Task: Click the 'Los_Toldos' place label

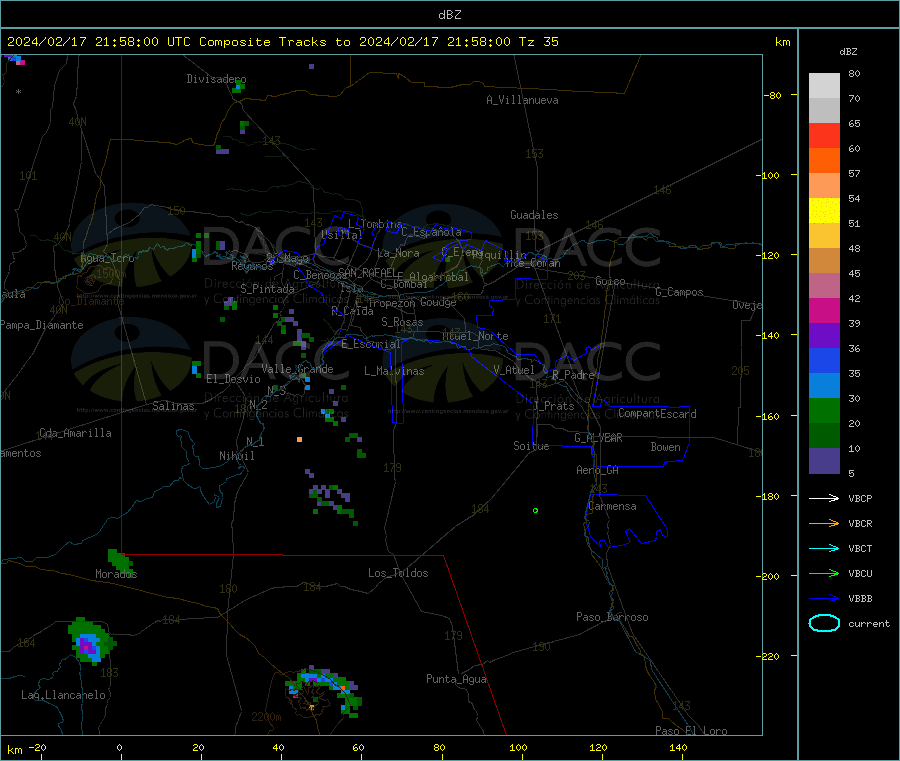Action: [x=398, y=573]
